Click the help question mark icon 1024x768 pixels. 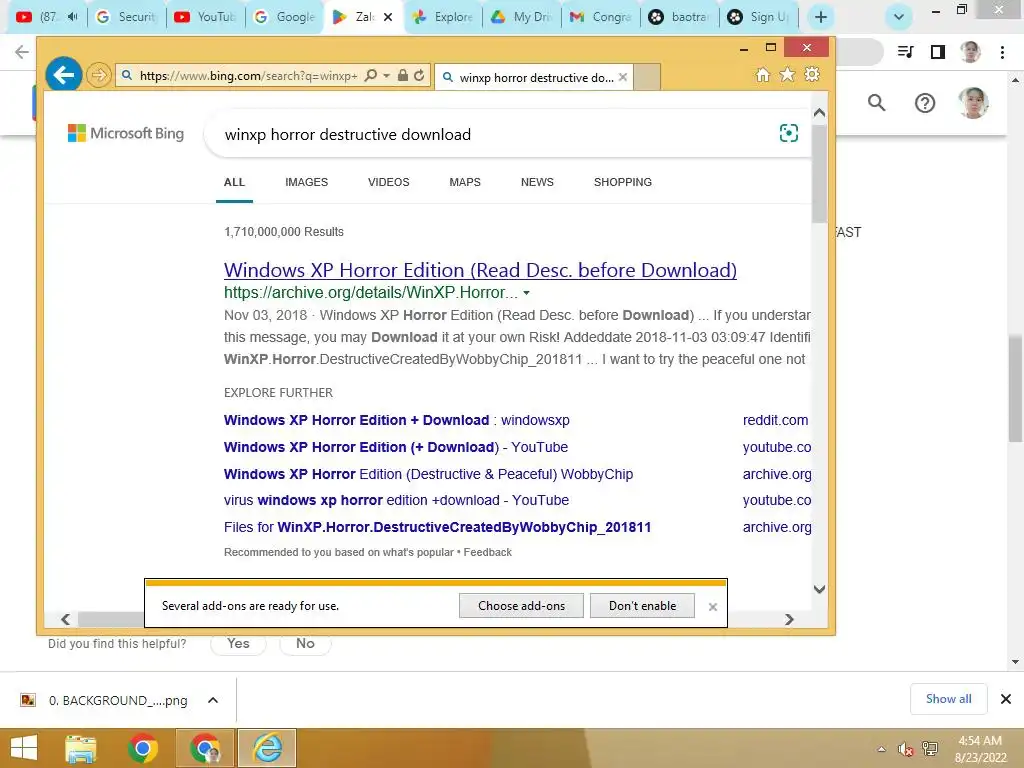925,103
